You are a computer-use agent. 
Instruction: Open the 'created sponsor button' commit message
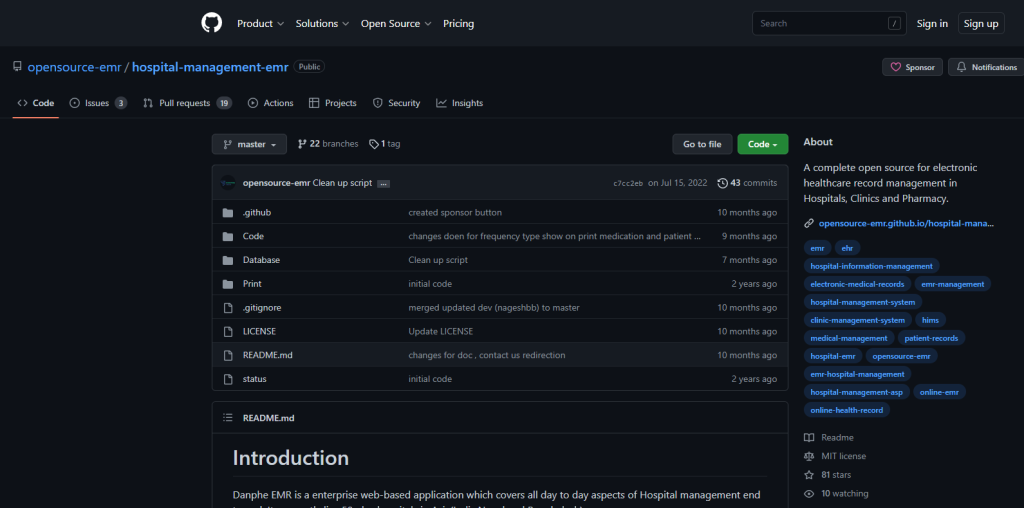(455, 213)
